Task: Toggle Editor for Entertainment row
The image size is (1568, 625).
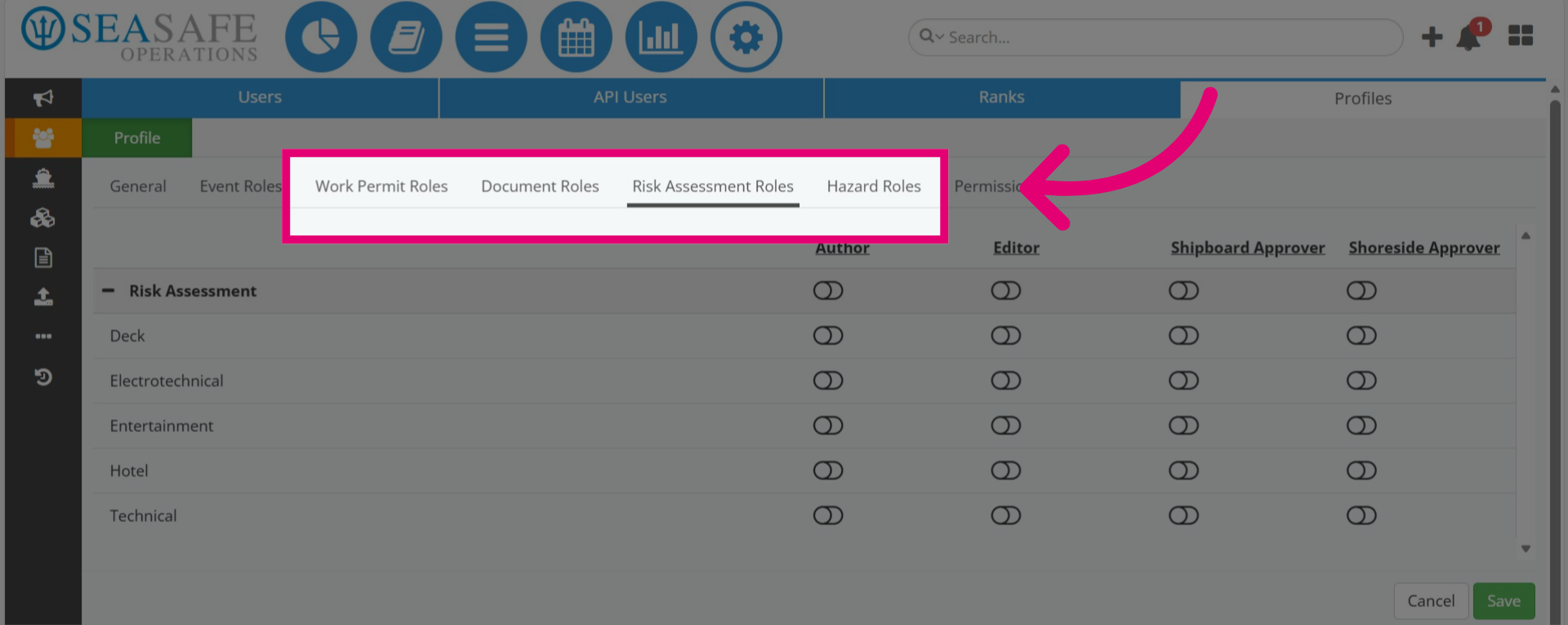Action: pos(1006,426)
